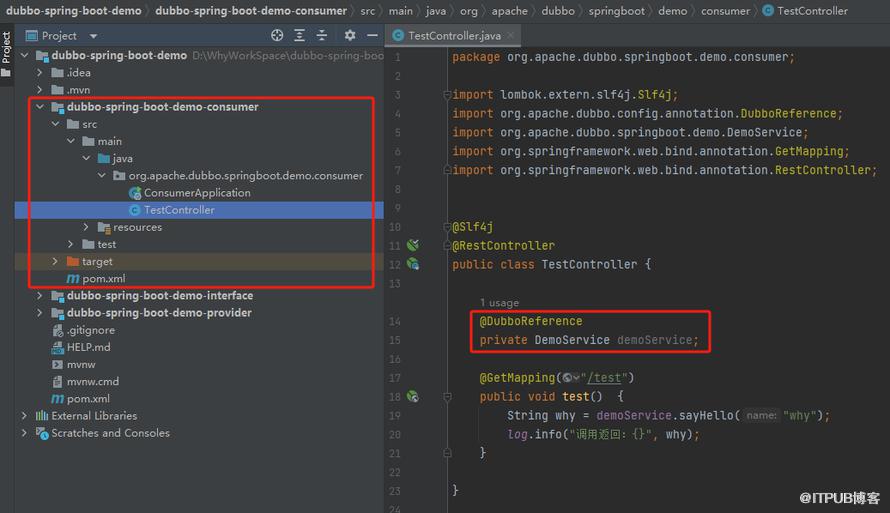This screenshot has height=513, width=890.
Task: Click Spring bean gutter icon on line 11
Action: coord(413,245)
